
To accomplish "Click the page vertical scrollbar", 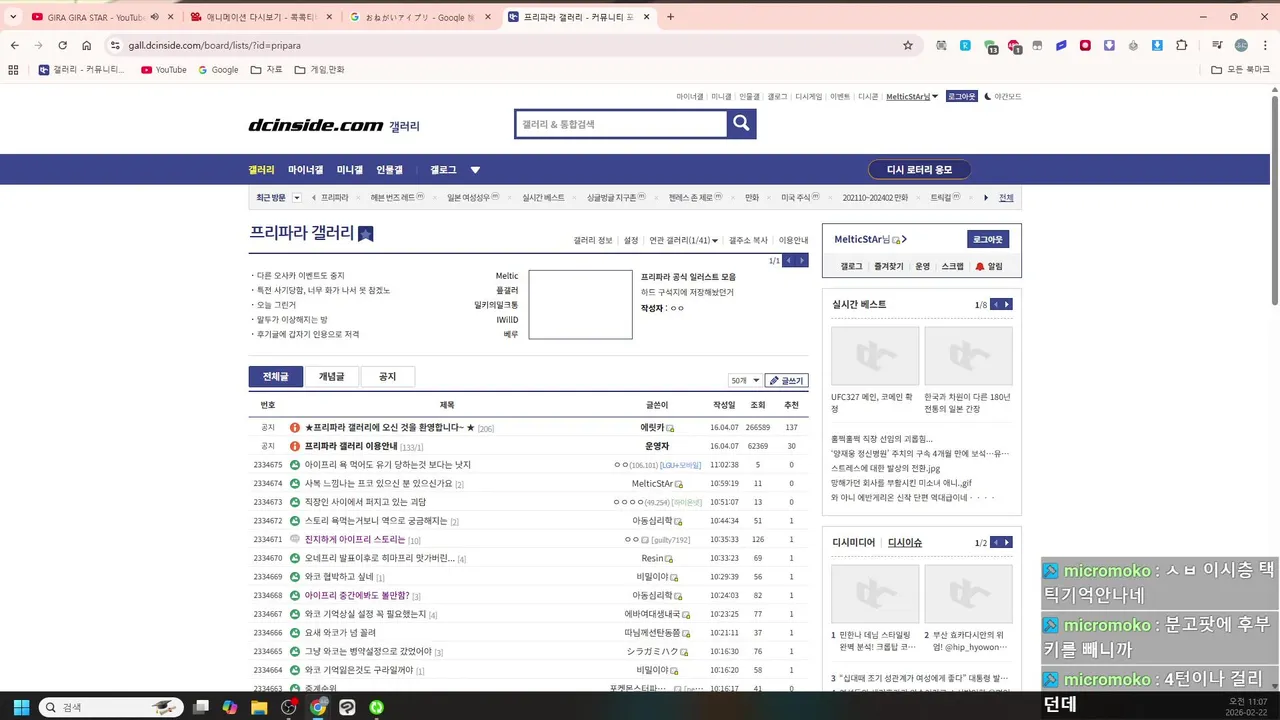I will coord(1274,200).
